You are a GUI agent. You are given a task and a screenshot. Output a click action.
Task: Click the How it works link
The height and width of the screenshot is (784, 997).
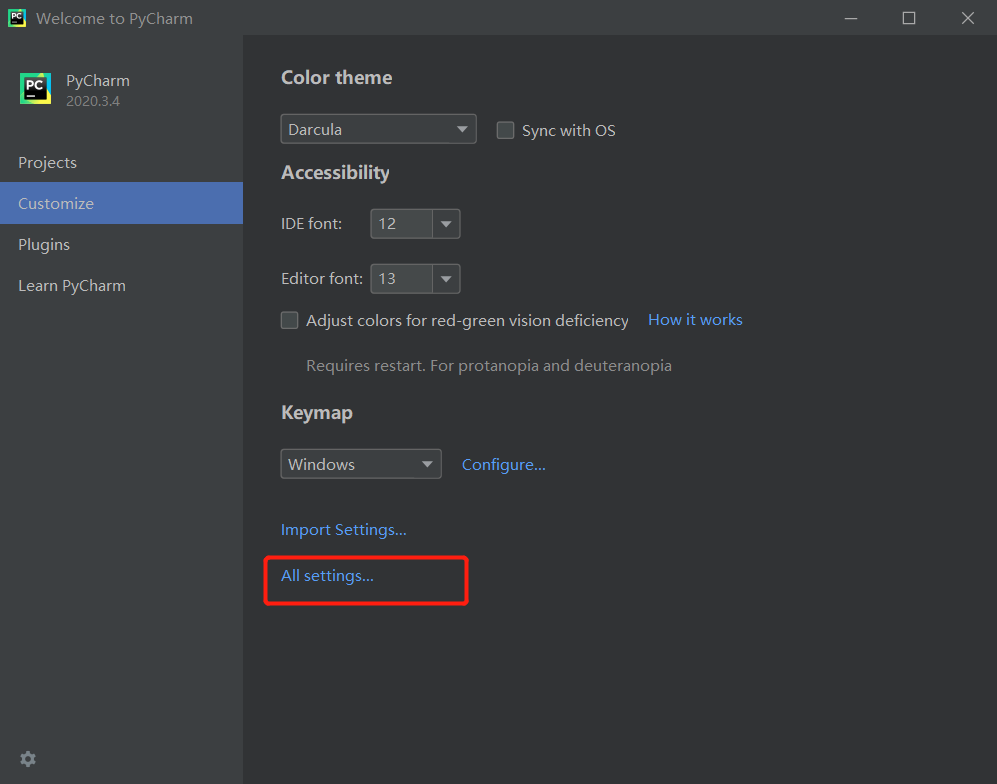[x=695, y=320]
